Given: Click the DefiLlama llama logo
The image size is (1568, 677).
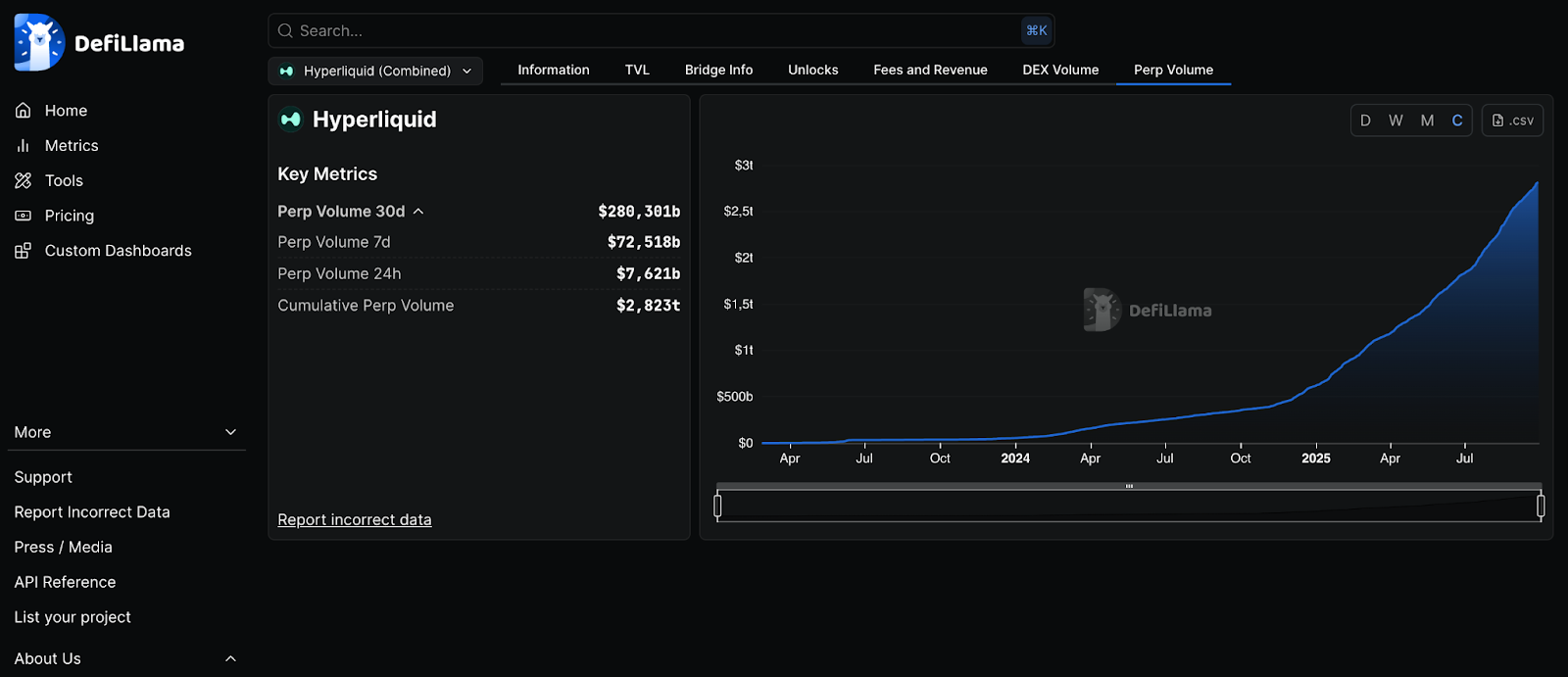Looking at the screenshot, I should pos(39,42).
